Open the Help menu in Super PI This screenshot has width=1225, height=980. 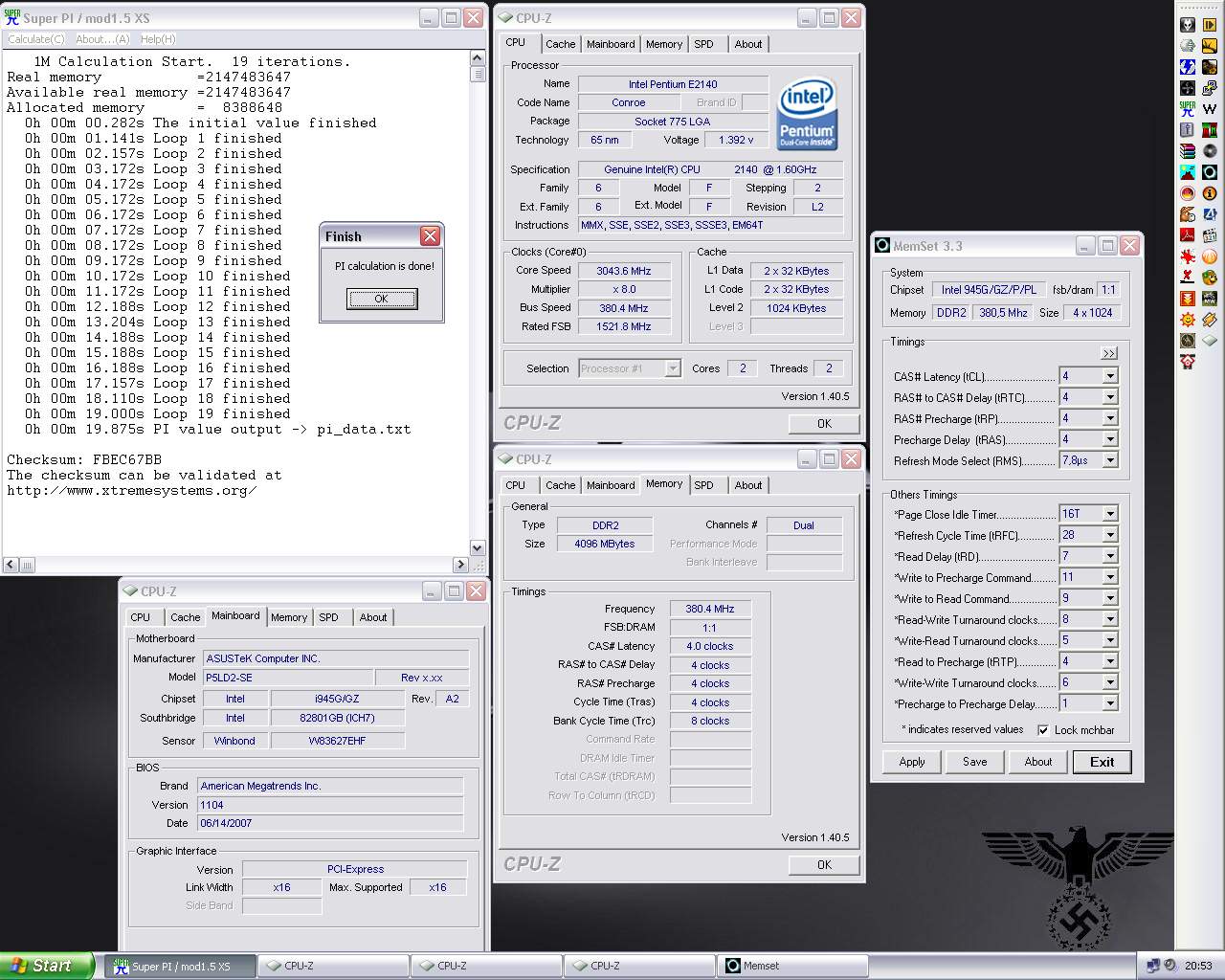pyautogui.click(x=158, y=39)
